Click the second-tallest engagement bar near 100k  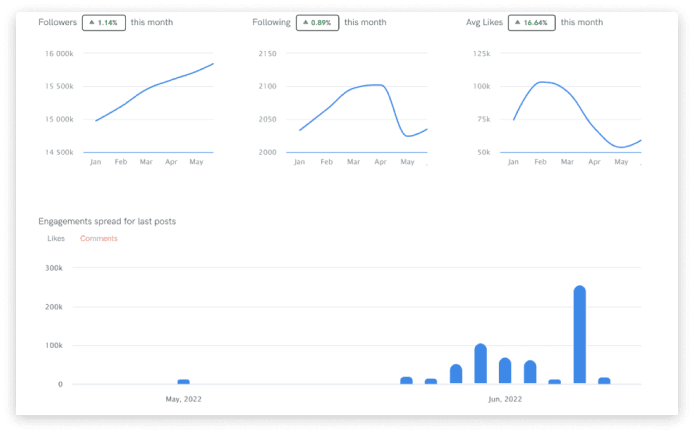pos(480,363)
